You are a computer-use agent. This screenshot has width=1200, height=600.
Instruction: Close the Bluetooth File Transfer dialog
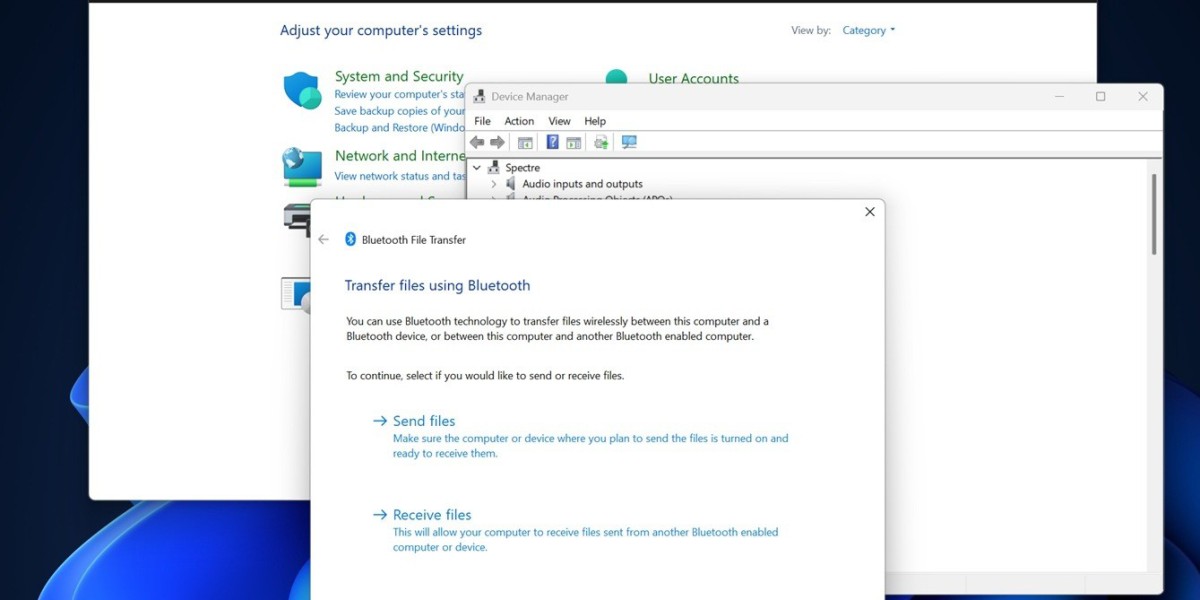point(869,212)
